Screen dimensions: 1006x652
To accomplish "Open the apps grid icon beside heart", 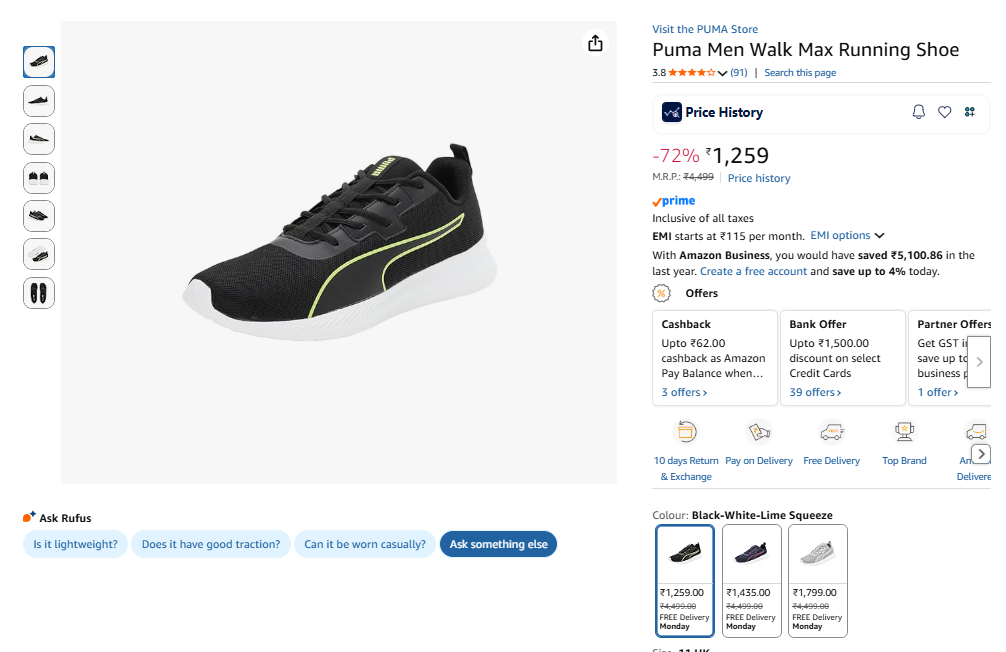I will [969, 112].
